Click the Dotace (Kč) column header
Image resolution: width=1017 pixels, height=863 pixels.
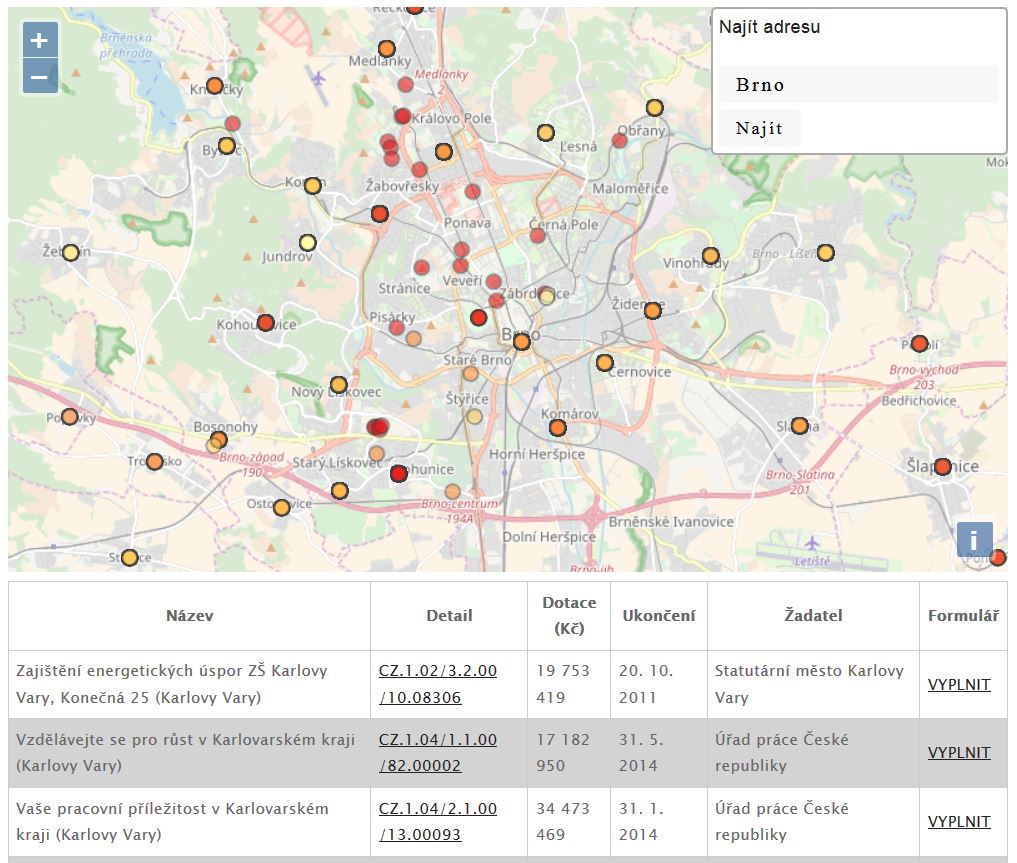(568, 615)
